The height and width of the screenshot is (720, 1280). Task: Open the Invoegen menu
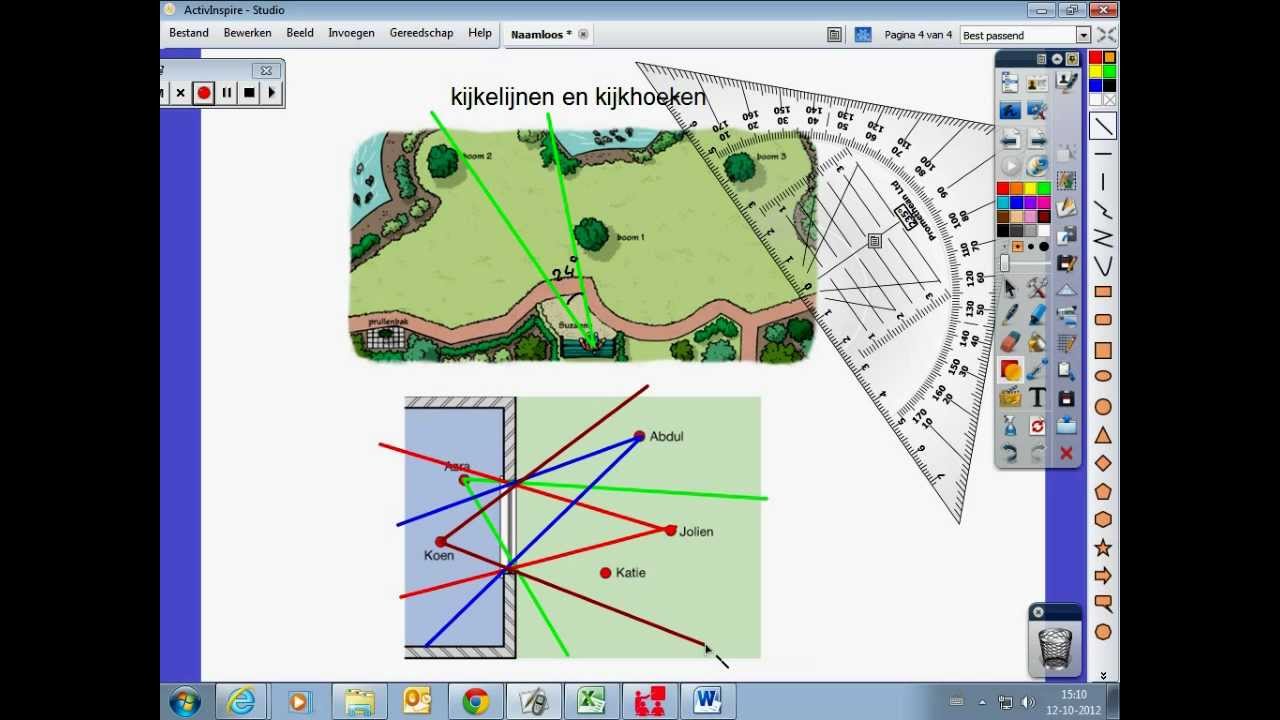351,33
